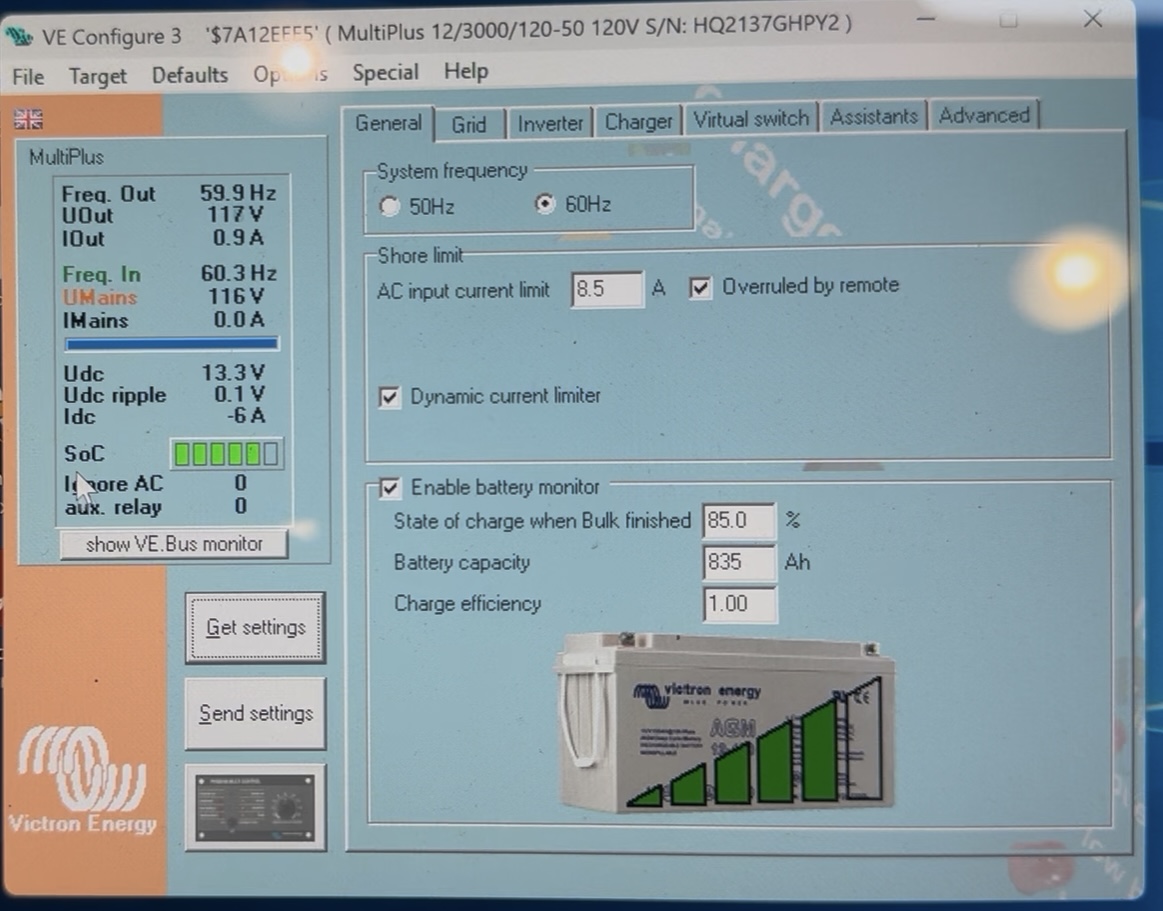Viewport: 1163px width, 911px height.
Task: Switch to the Grid tab
Action: pos(469,124)
